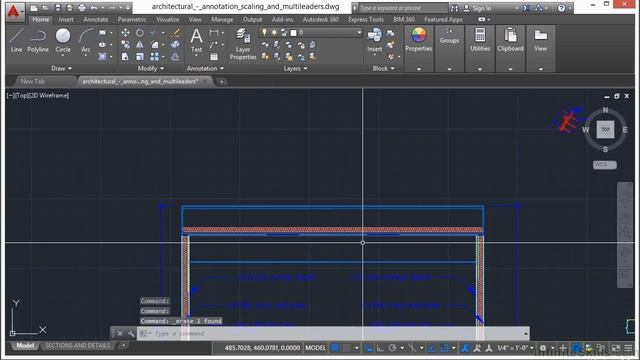Toggle dynamic input in status bar
Screen dimensions: 640x360
coord(369,348)
